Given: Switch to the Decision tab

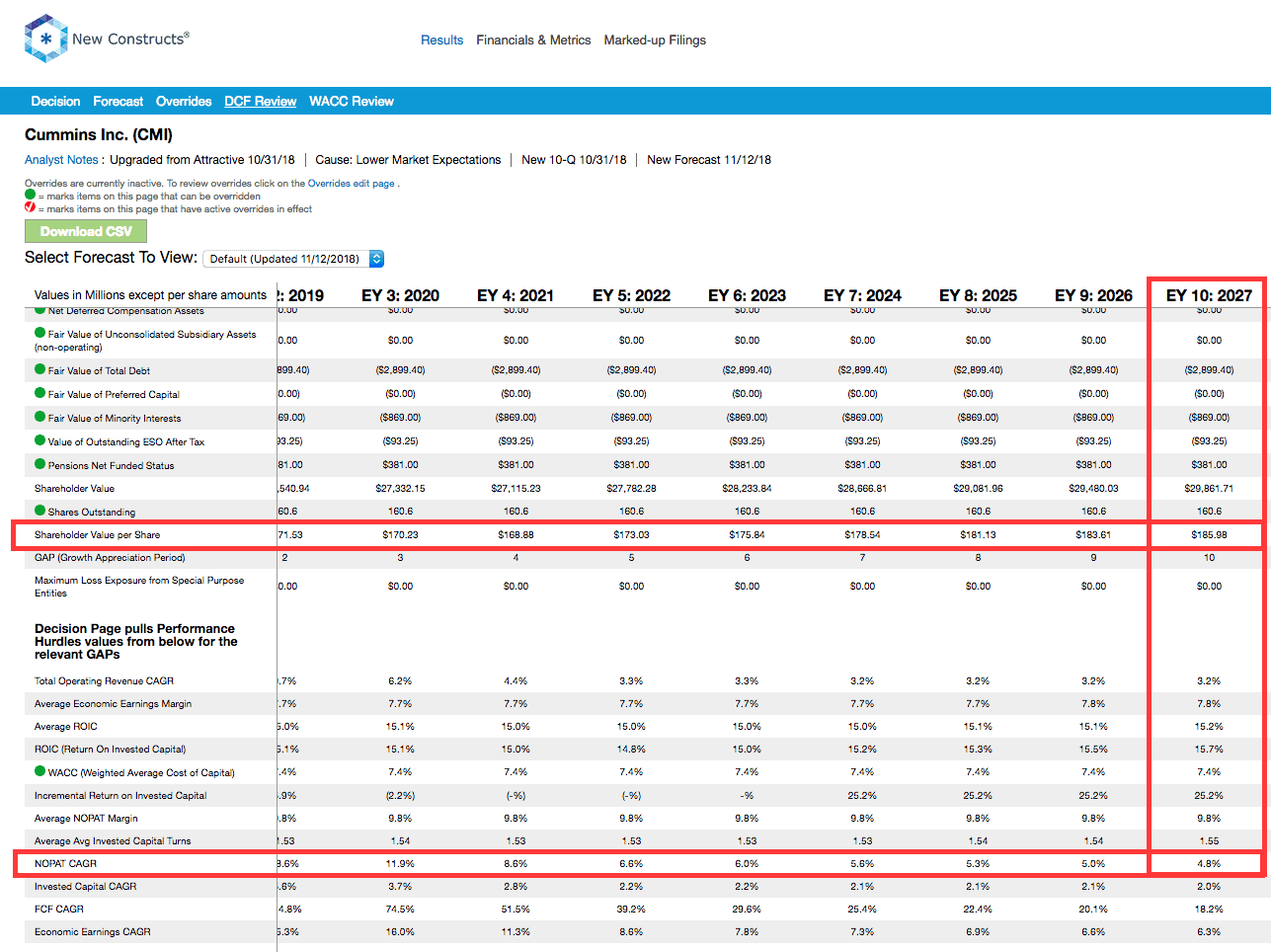Looking at the screenshot, I should [x=55, y=101].
